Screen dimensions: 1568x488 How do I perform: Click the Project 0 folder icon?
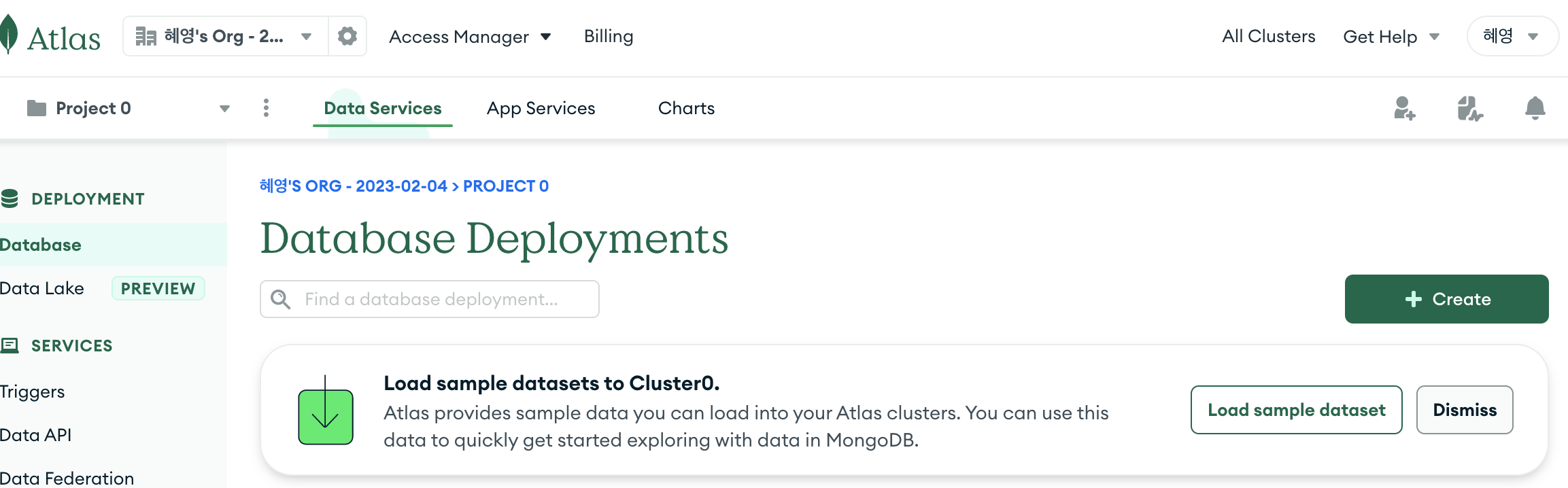tap(37, 108)
